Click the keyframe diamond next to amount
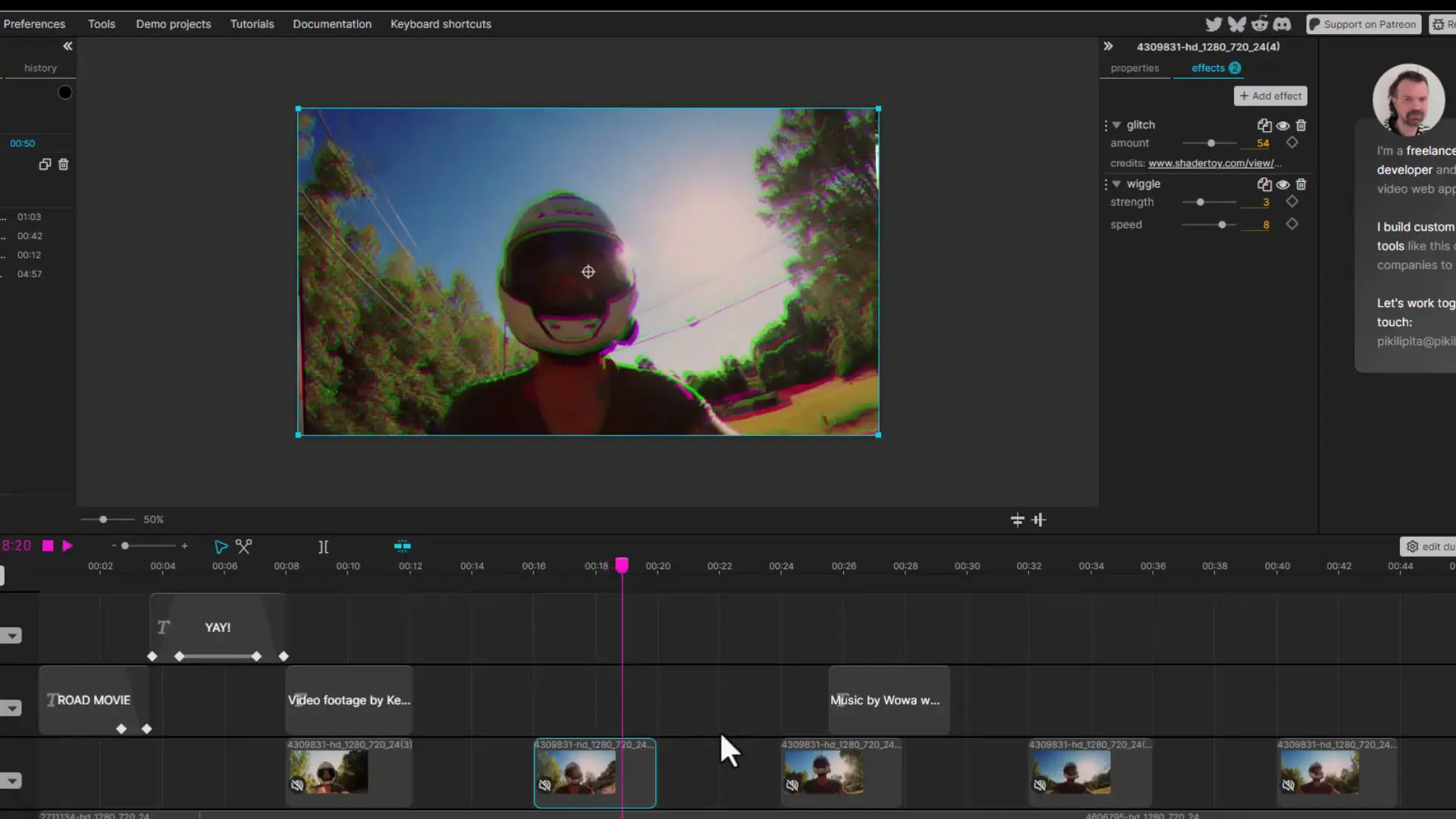 click(1292, 143)
